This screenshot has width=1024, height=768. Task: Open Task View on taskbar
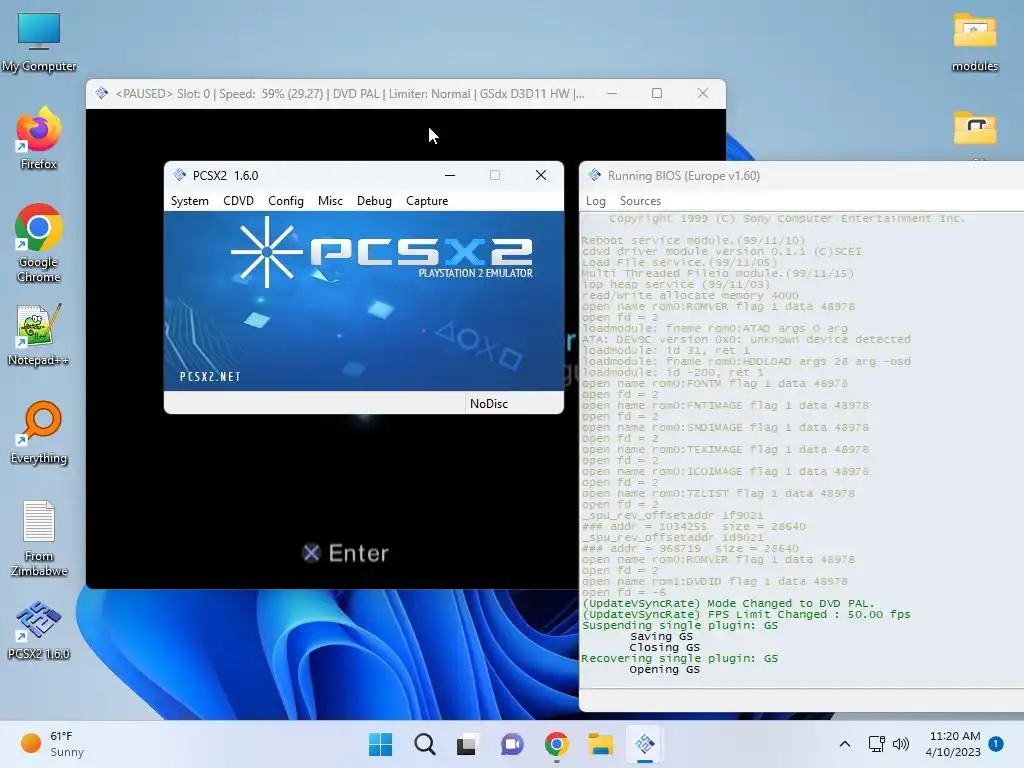pos(468,744)
